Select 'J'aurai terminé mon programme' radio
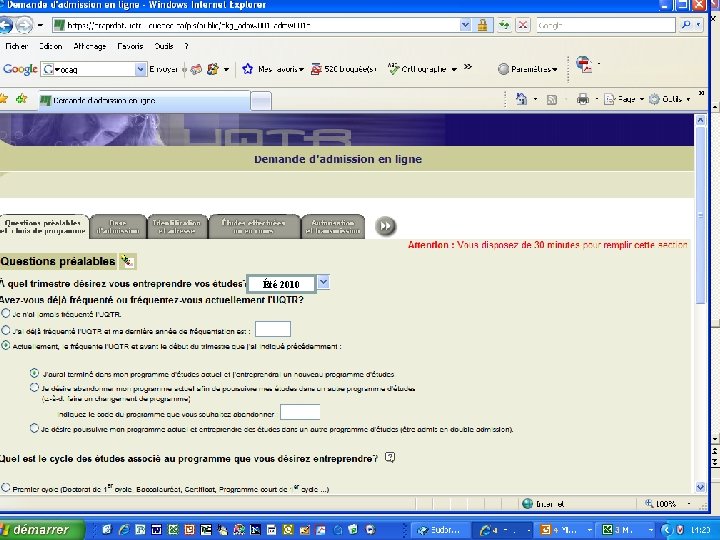The height and width of the screenshot is (540, 720). 34,373
